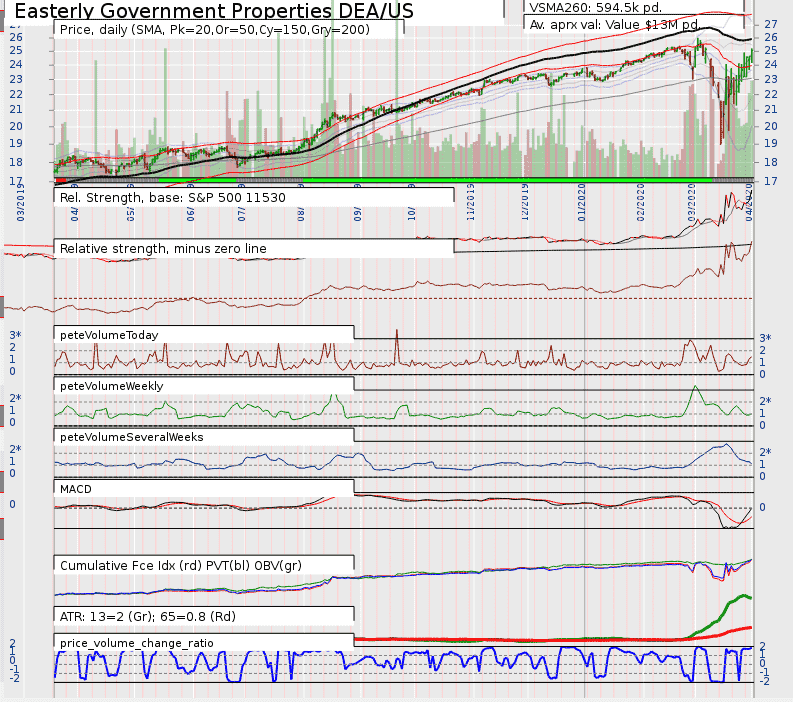Click the 3* mark left of peteVolumeToday
The image size is (793, 702).
pyautogui.click(x=15, y=335)
